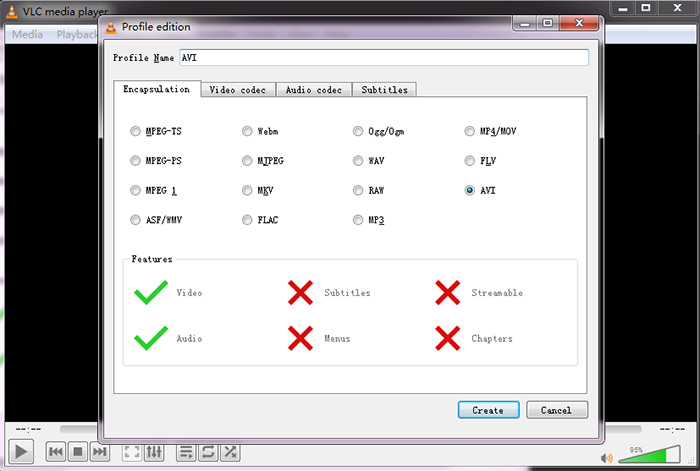Switch to the Encapsulation tab
700x471 pixels.
pyautogui.click(x=157, y=89)
